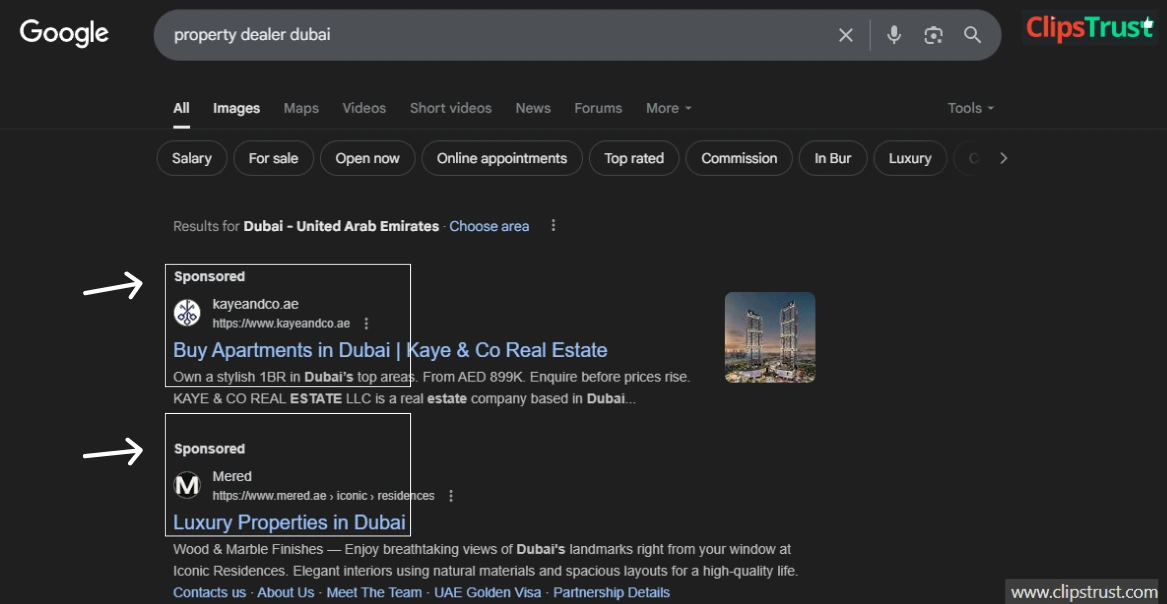The image size is (1167, 604).
Task: Select the In Bur filter chip
Action: 833,158
